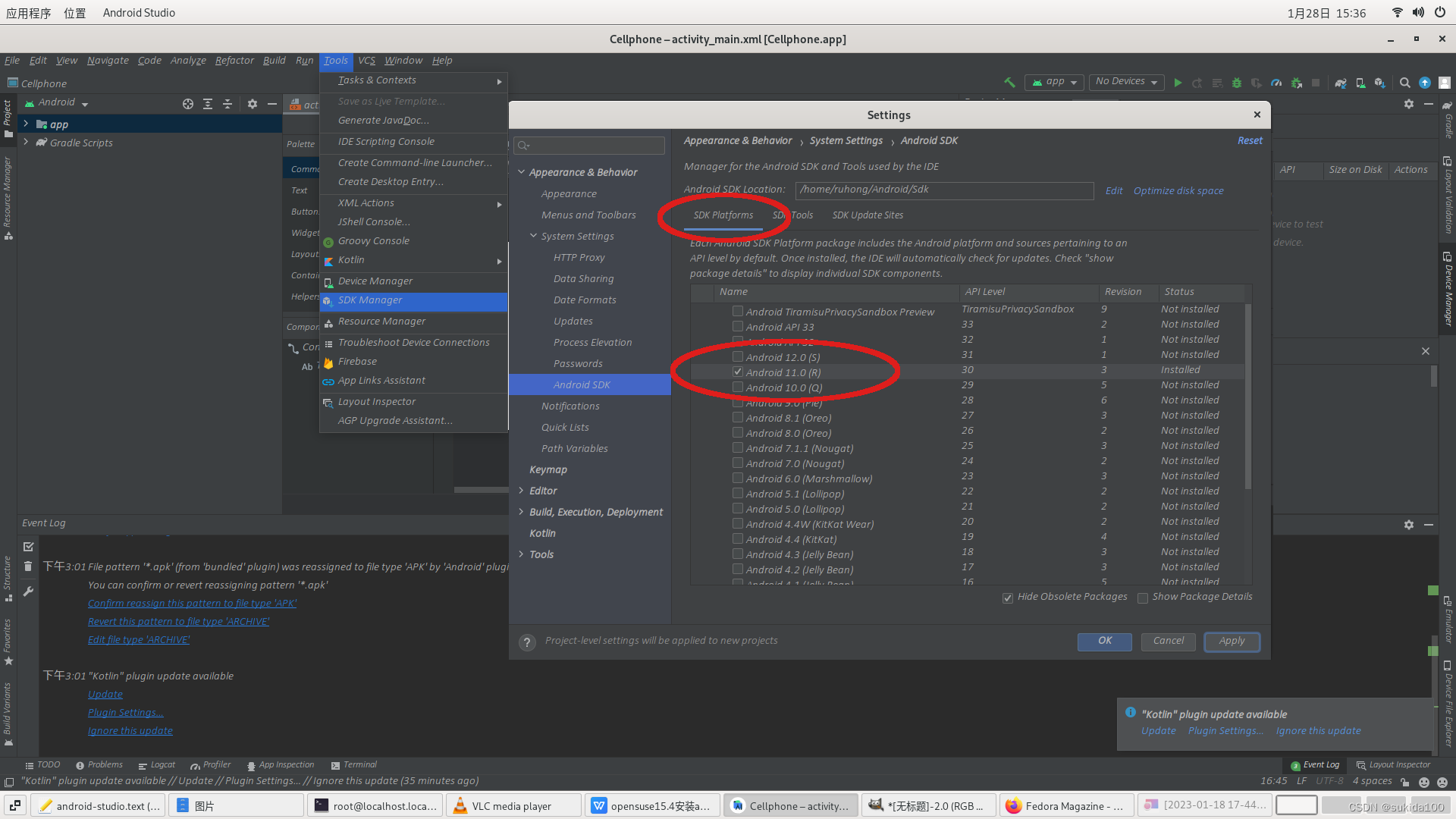Open Android project view dropdown
The image size is (1456, 819).
(57, 103)
